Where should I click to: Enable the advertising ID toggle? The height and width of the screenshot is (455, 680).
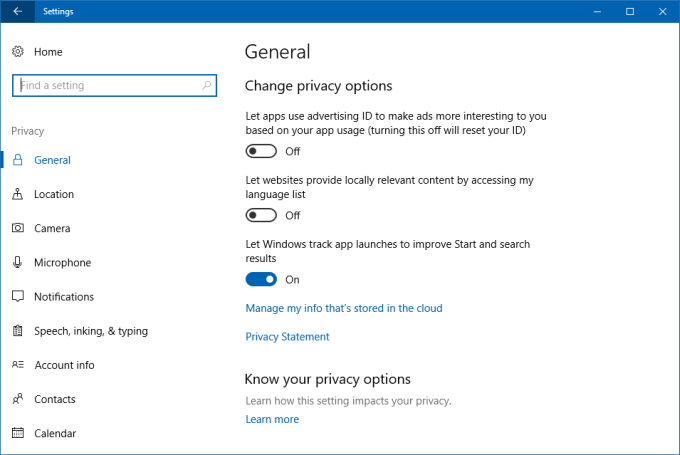261,151
